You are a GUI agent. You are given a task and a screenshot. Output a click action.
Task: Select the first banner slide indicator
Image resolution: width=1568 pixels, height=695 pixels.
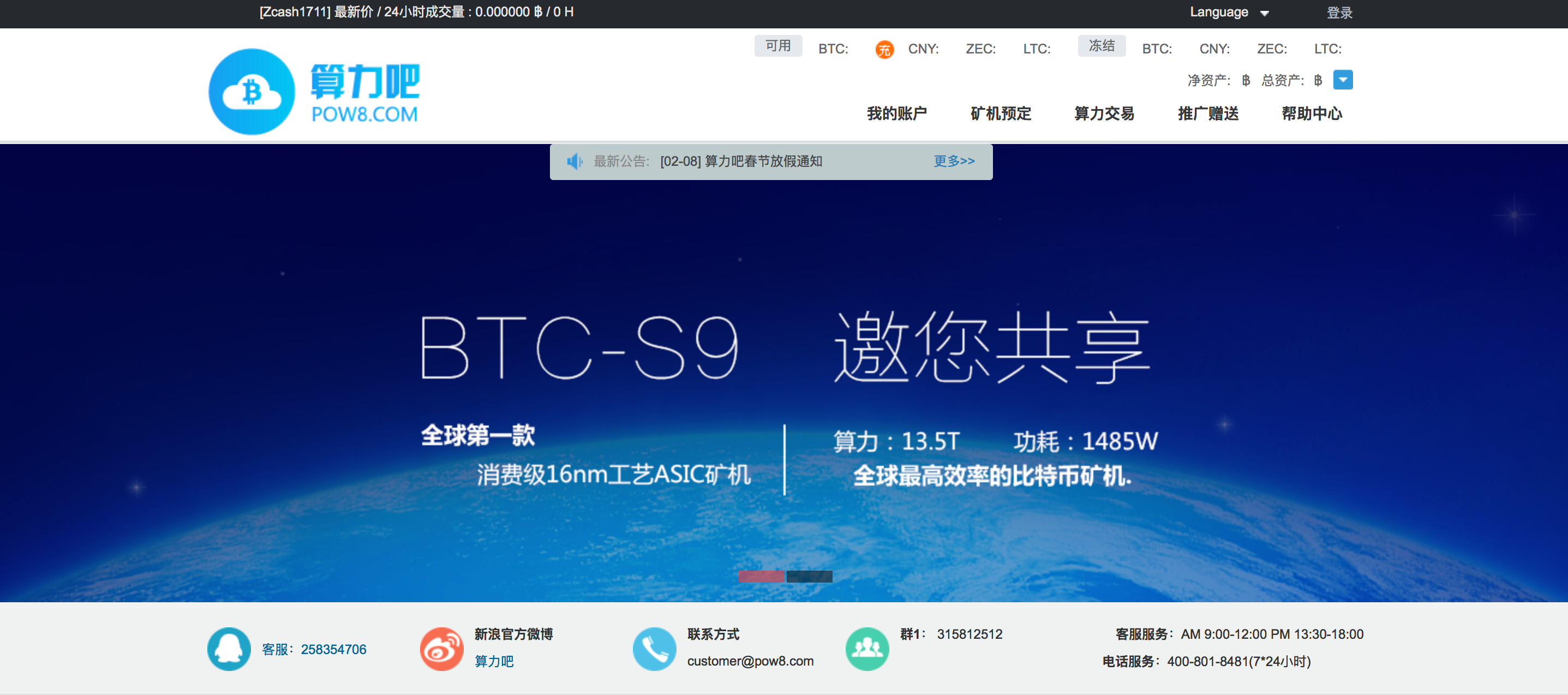click(761, 576)
